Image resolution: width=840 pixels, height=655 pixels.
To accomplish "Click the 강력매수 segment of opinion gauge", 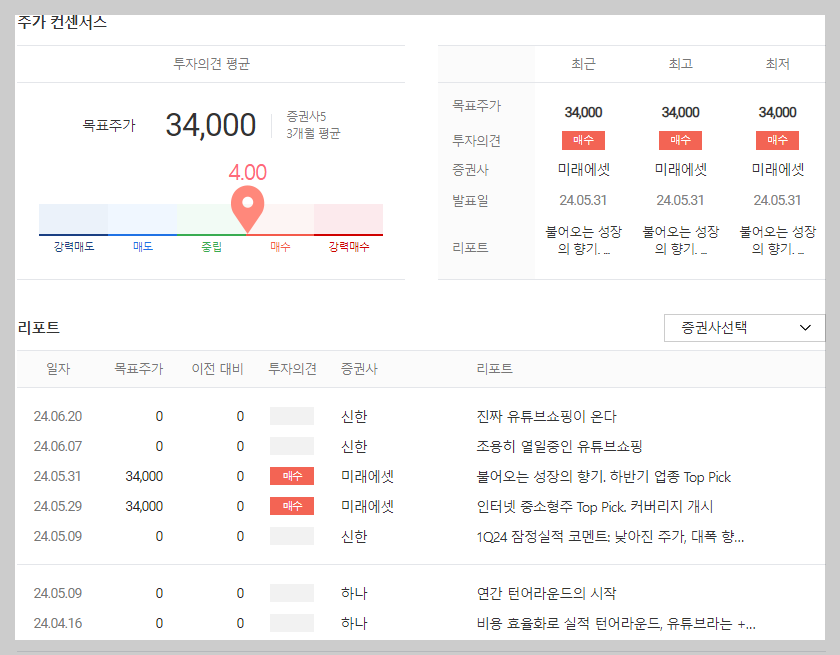I will click(348, 220).
